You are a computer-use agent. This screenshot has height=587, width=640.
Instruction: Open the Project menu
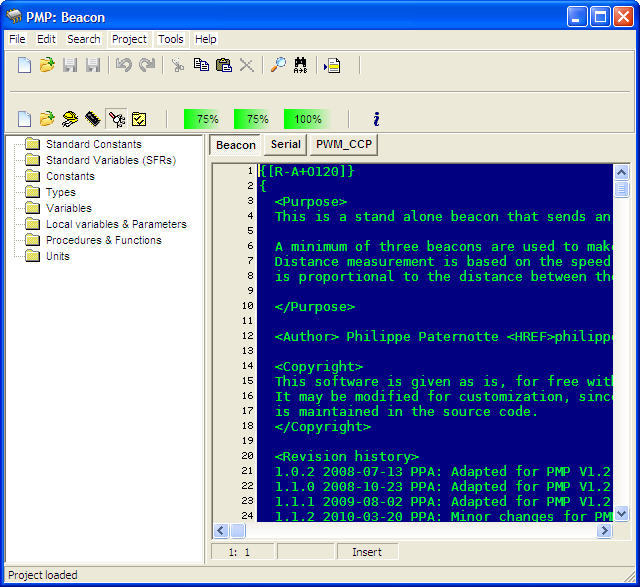(129, 39)
